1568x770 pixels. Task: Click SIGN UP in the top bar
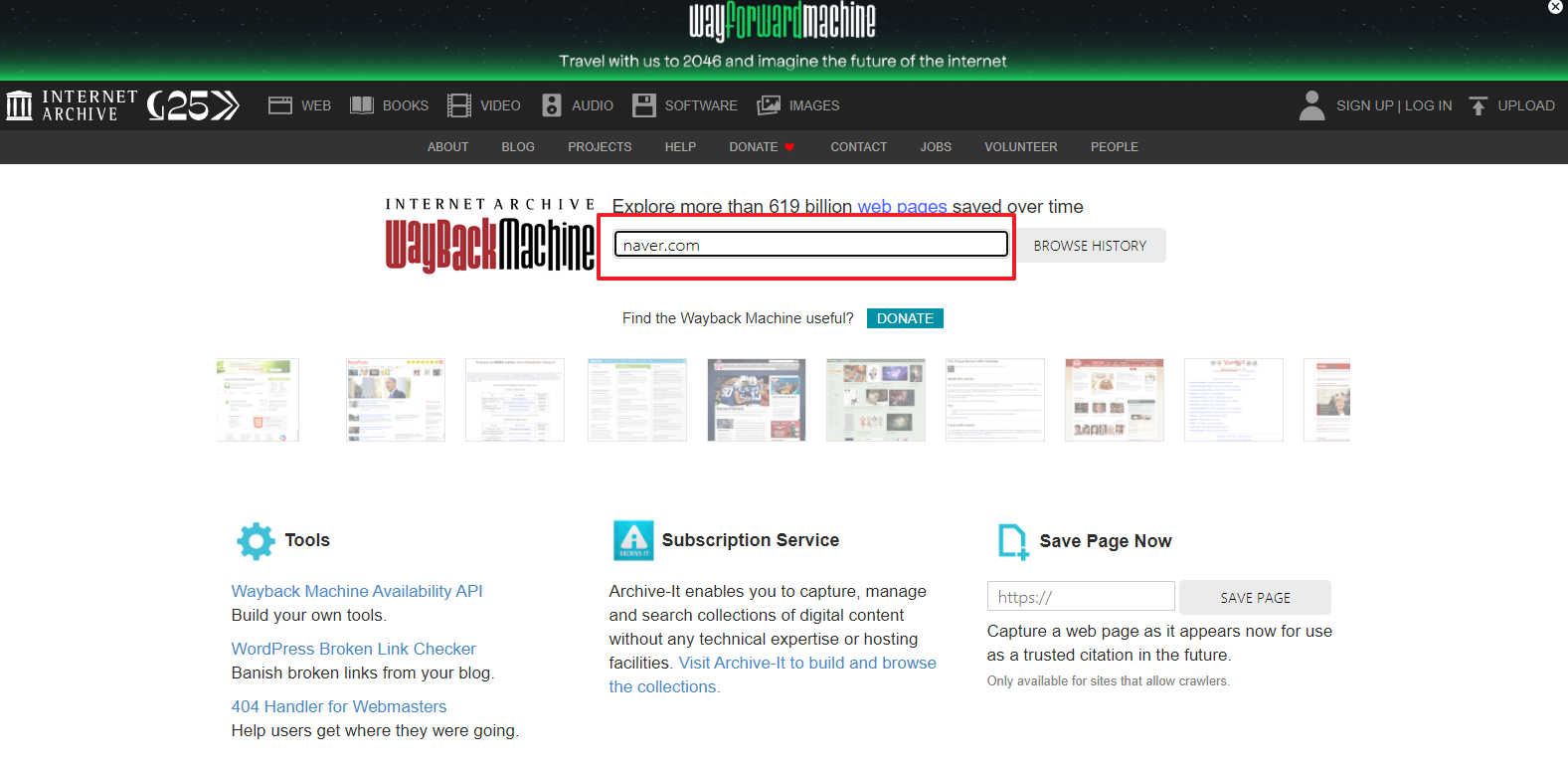1364,105
